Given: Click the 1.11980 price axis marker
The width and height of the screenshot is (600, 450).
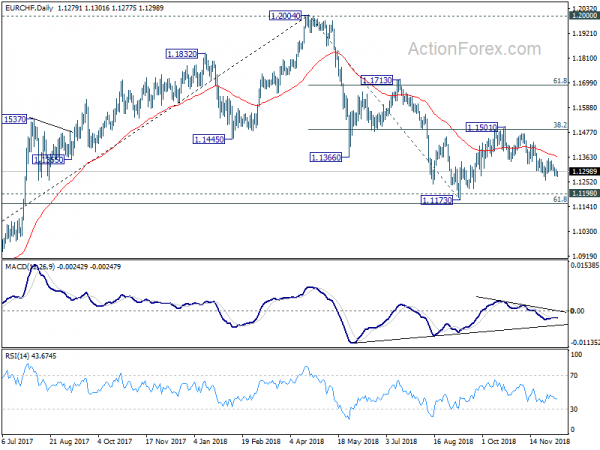Looking at the screenshot, I should coord(584,193).
